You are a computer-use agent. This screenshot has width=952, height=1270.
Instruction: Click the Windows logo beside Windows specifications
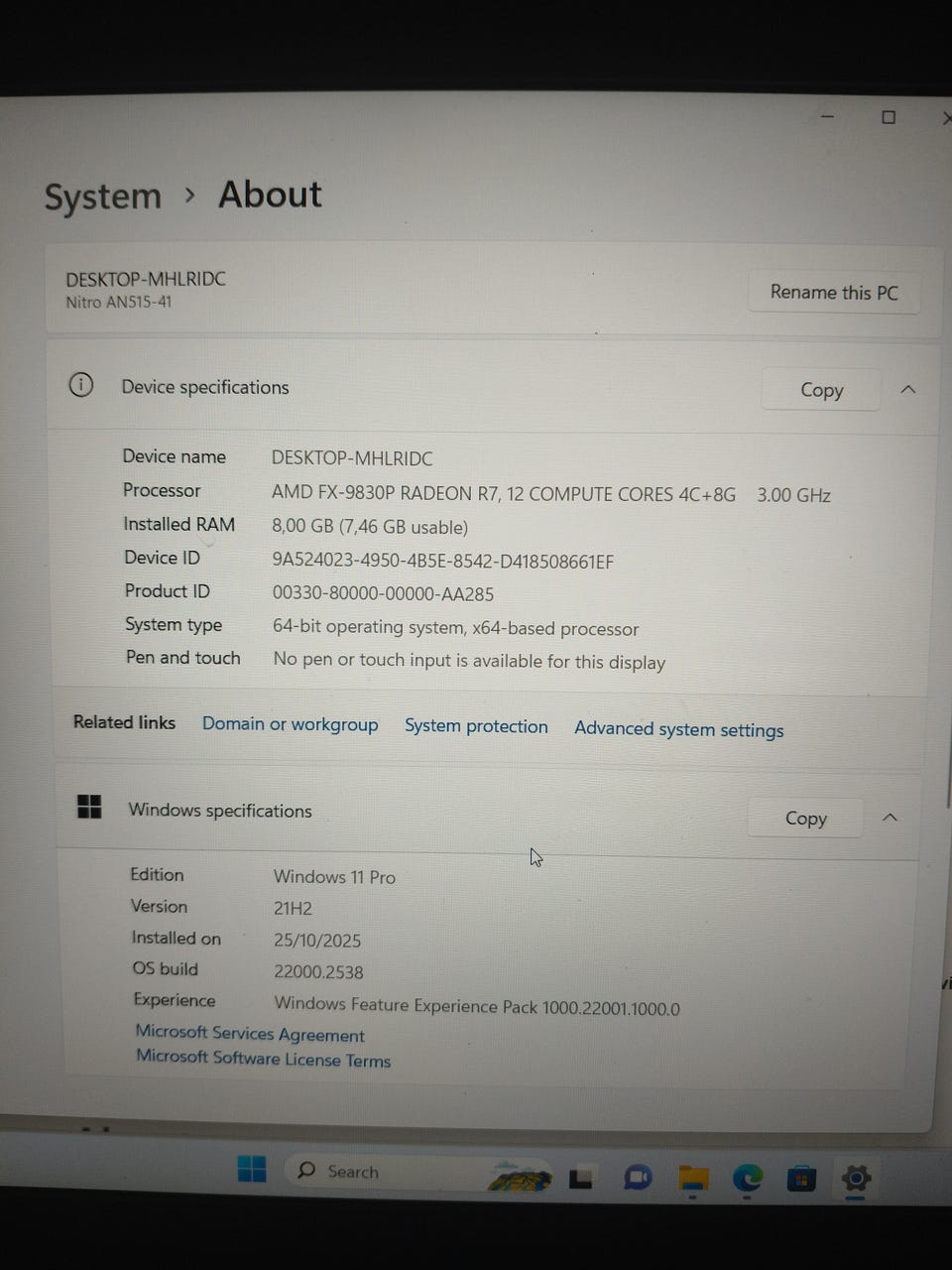click(x=89, y=807)
